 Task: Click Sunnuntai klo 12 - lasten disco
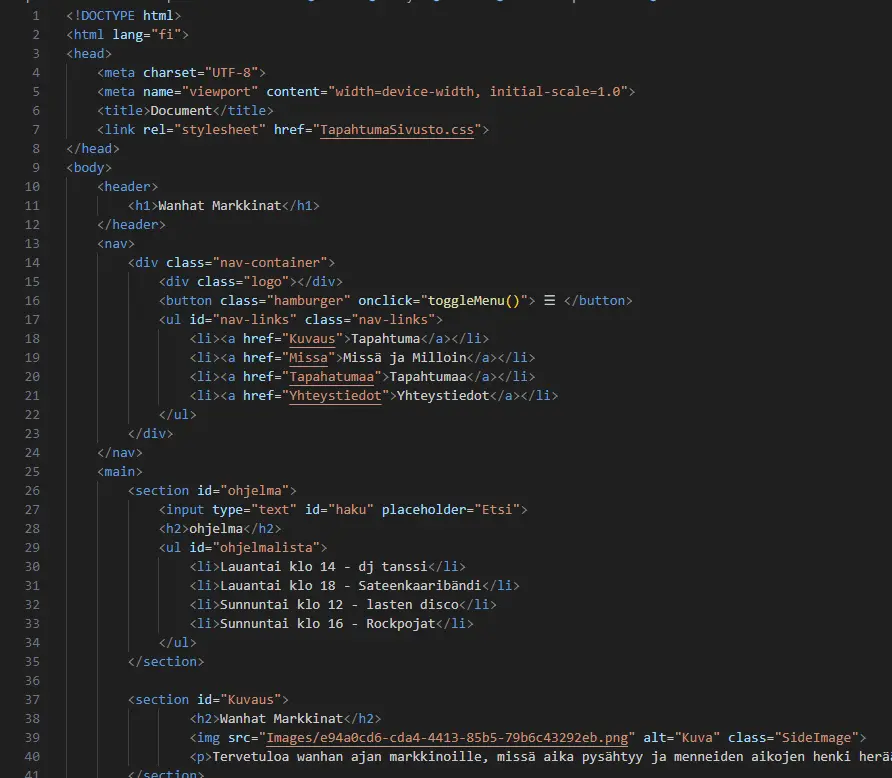[x=339, y=605]
